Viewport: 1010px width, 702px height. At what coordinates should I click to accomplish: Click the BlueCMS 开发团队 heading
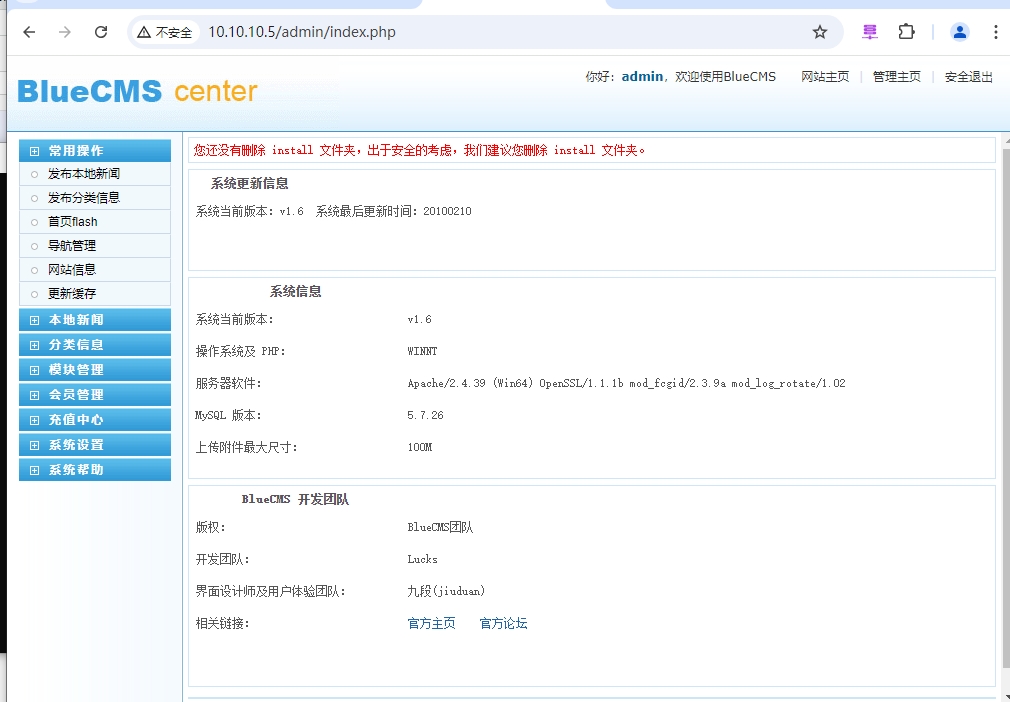(x=296, y=500)
